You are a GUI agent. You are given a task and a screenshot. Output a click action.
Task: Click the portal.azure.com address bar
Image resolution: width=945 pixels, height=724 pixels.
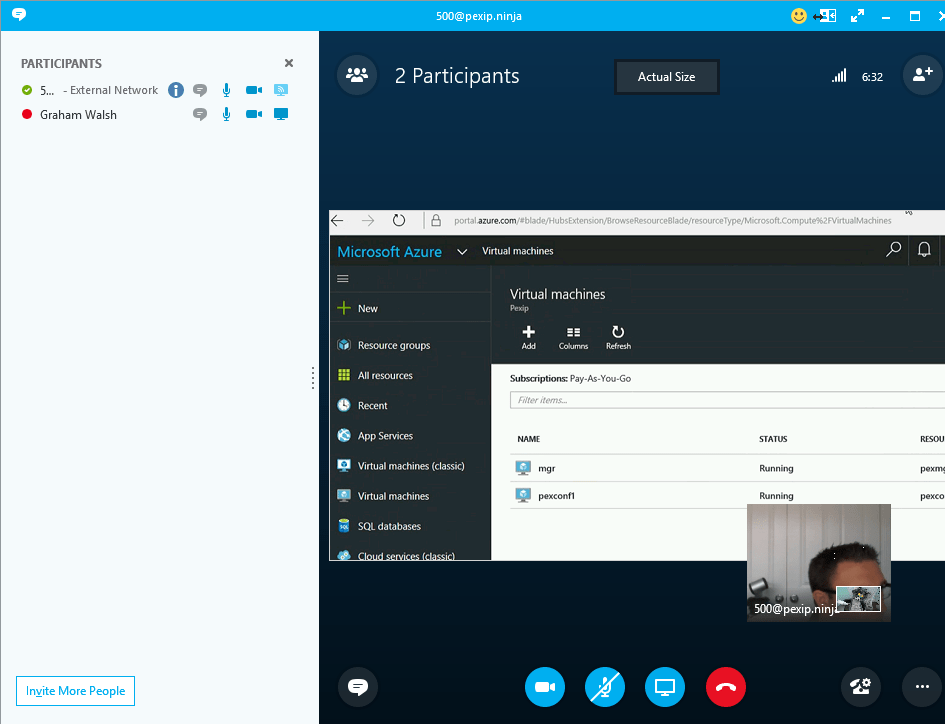pyautogui.click(x=673, y=221)
